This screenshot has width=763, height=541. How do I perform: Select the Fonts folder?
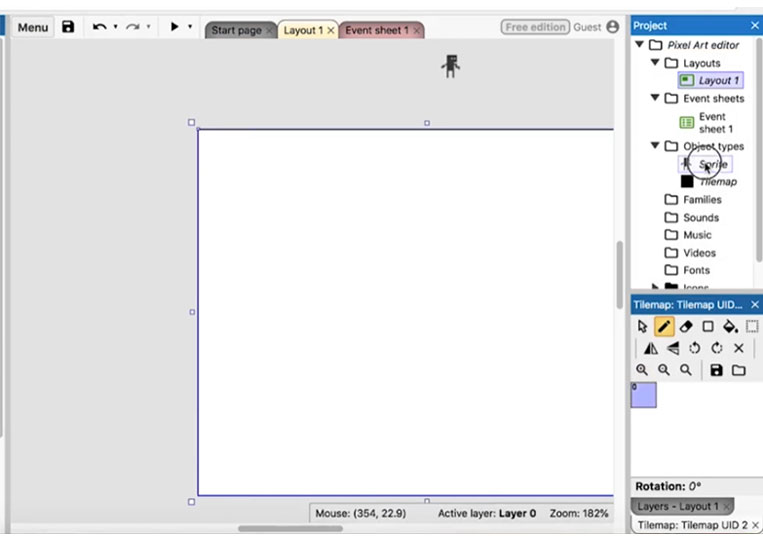696,270
